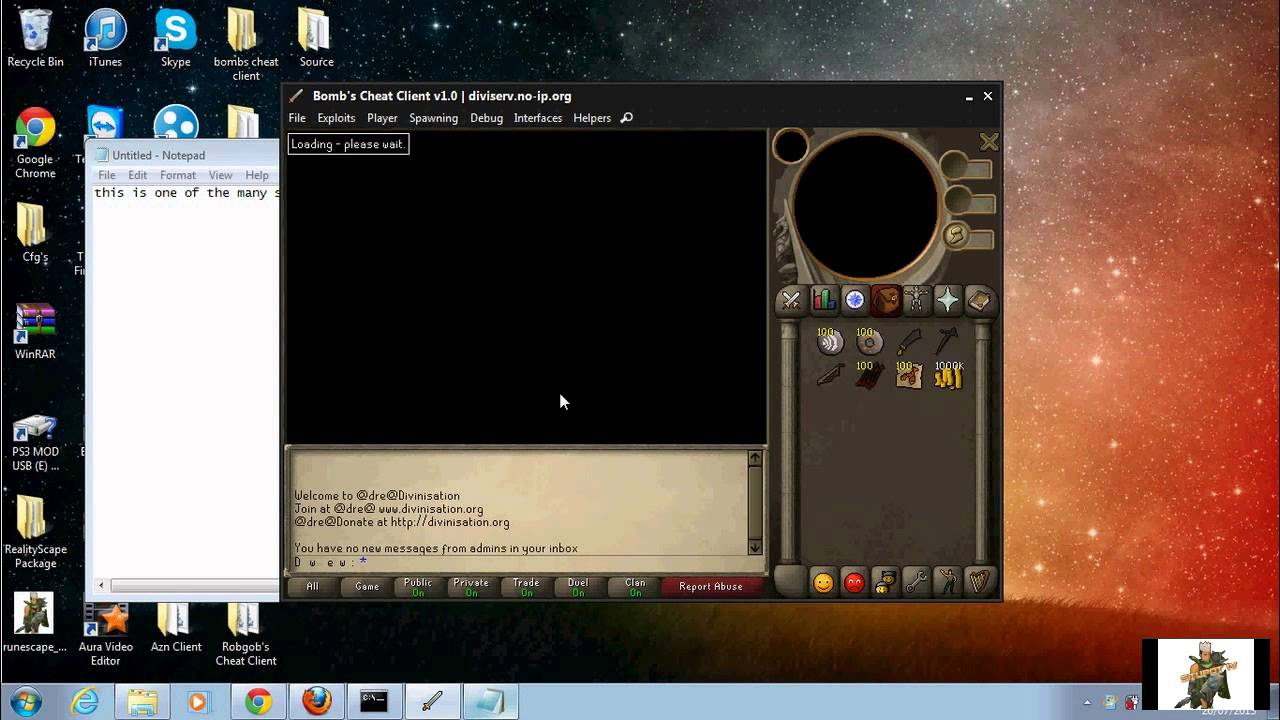Toggle the Clan chat filter
The width and height of the screenshot is (1280, 720).
(x=635, y=587)
